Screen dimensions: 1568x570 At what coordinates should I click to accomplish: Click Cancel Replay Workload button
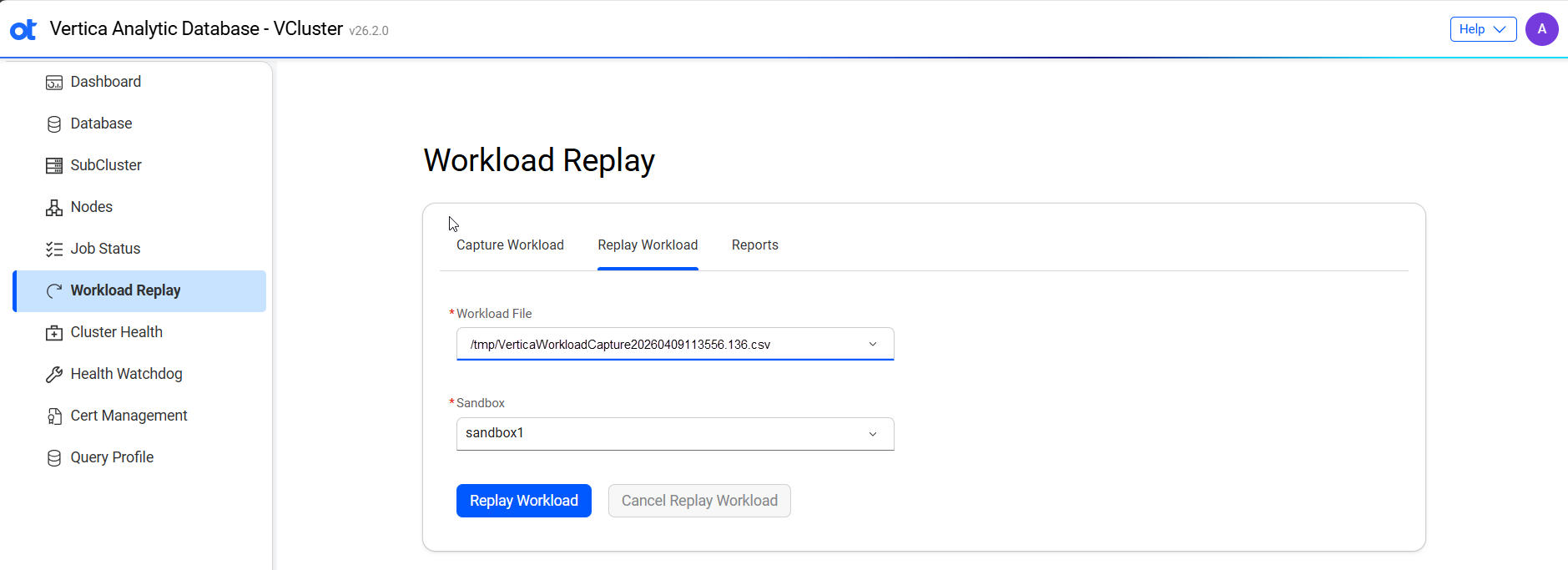(699, 501)
